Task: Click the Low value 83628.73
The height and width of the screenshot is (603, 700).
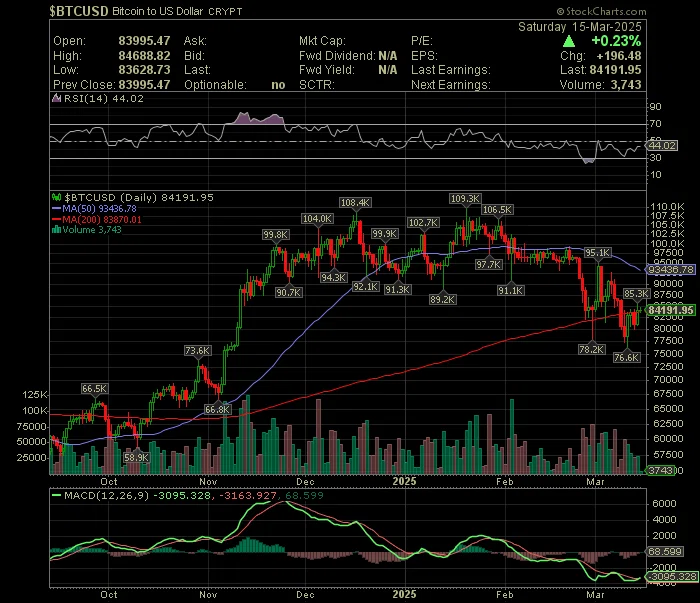Action: click(x=144, y=70)
